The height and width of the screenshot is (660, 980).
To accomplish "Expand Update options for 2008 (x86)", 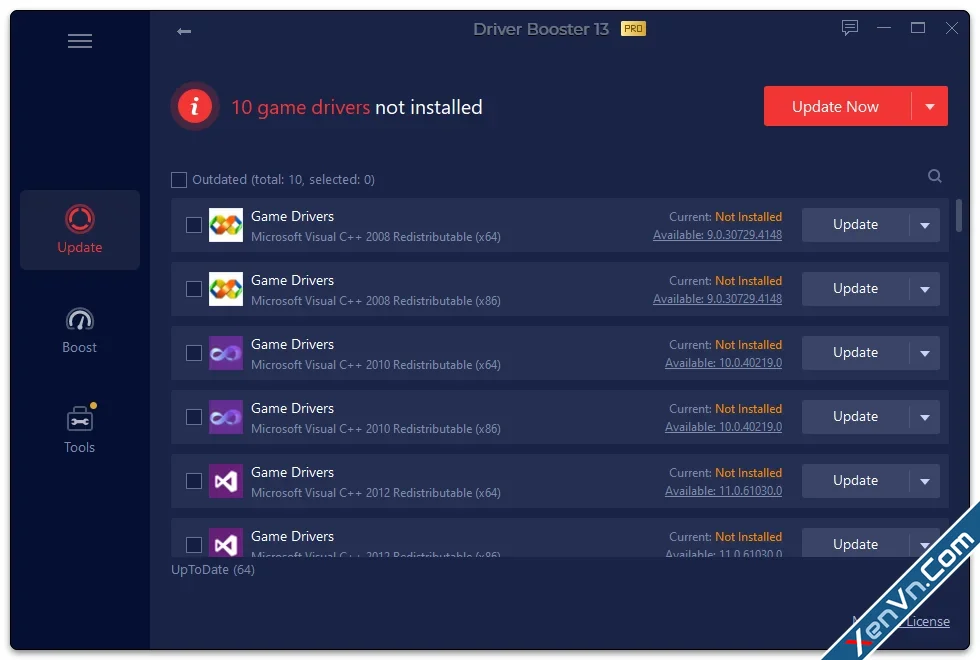I will [925, 289].
